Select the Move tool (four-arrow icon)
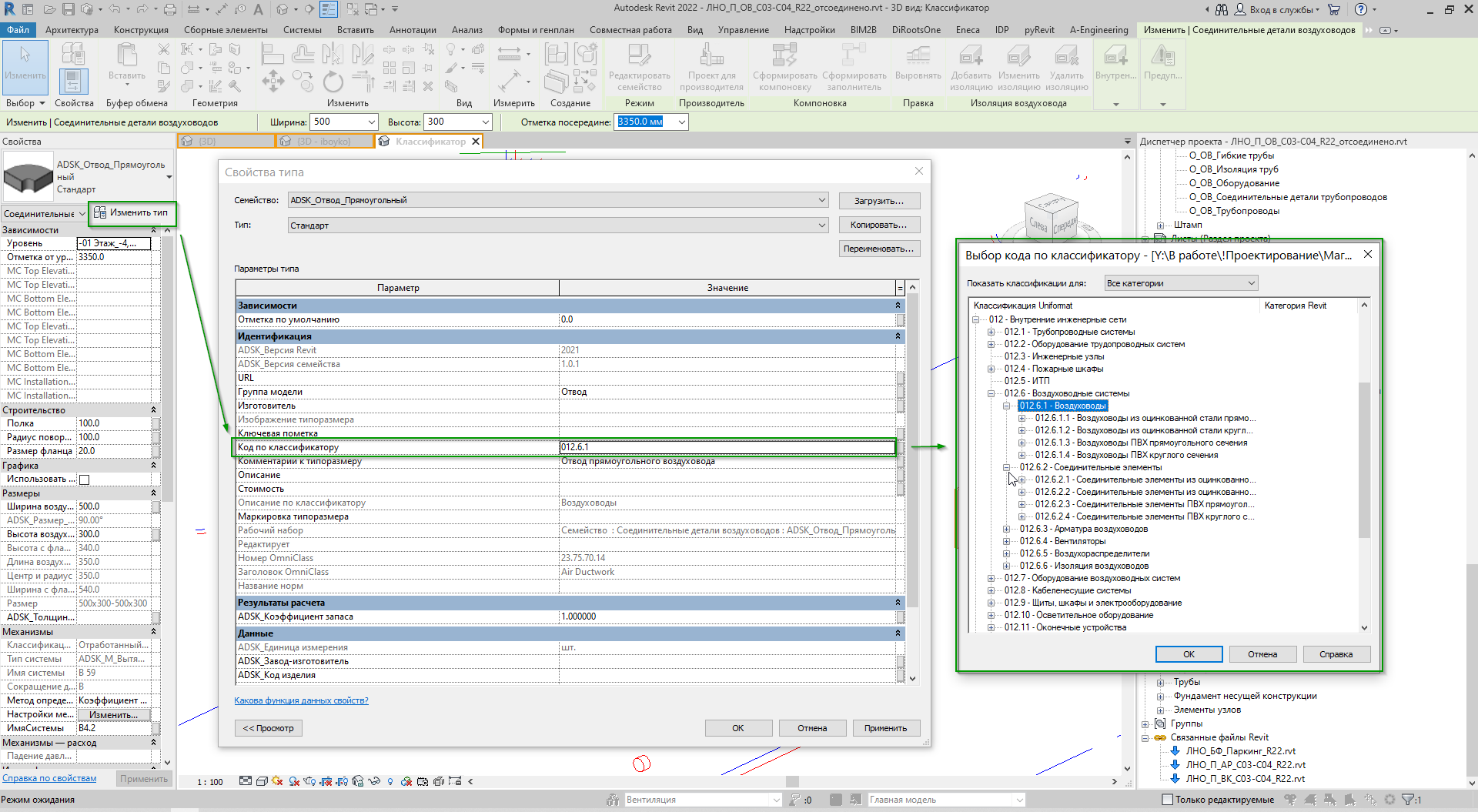The image size is (1478, 812). pos(273,82)
